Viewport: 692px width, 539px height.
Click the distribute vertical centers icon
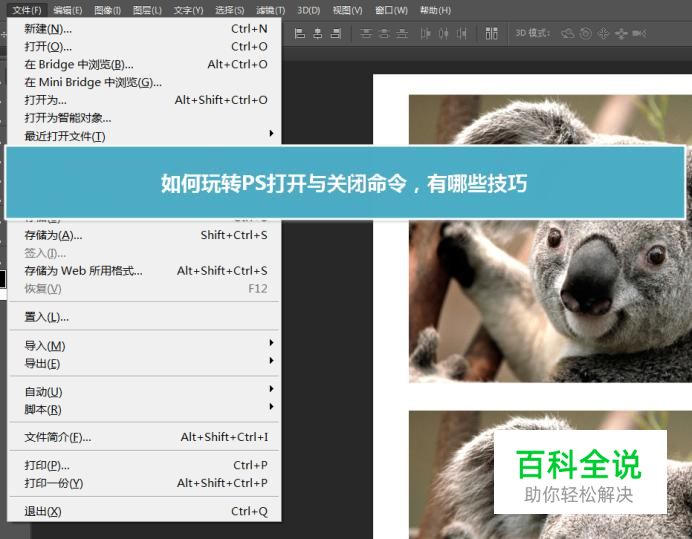(x=384, y=33)
